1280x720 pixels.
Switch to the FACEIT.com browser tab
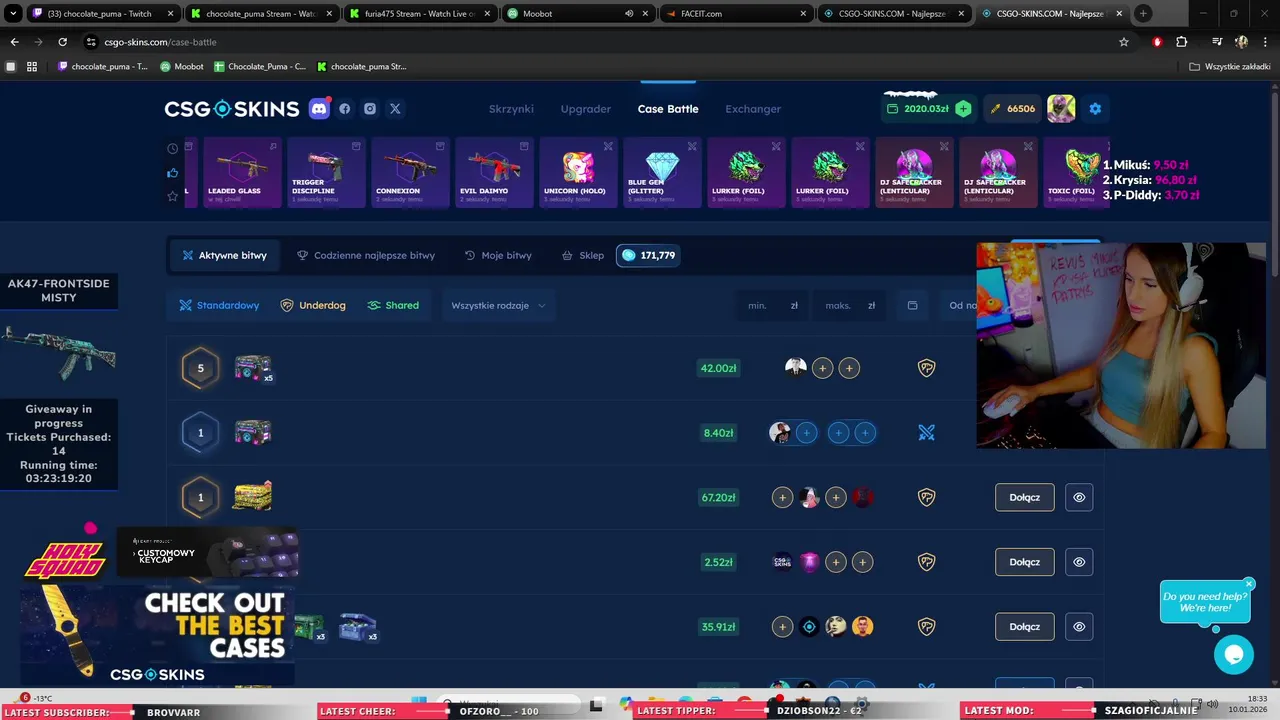click(736, 13)
